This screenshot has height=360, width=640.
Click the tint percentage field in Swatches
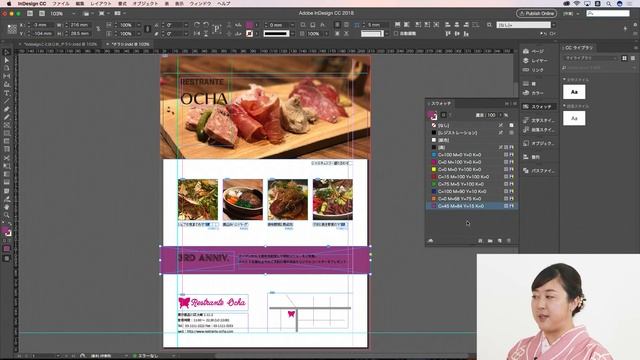coord(491,115)
